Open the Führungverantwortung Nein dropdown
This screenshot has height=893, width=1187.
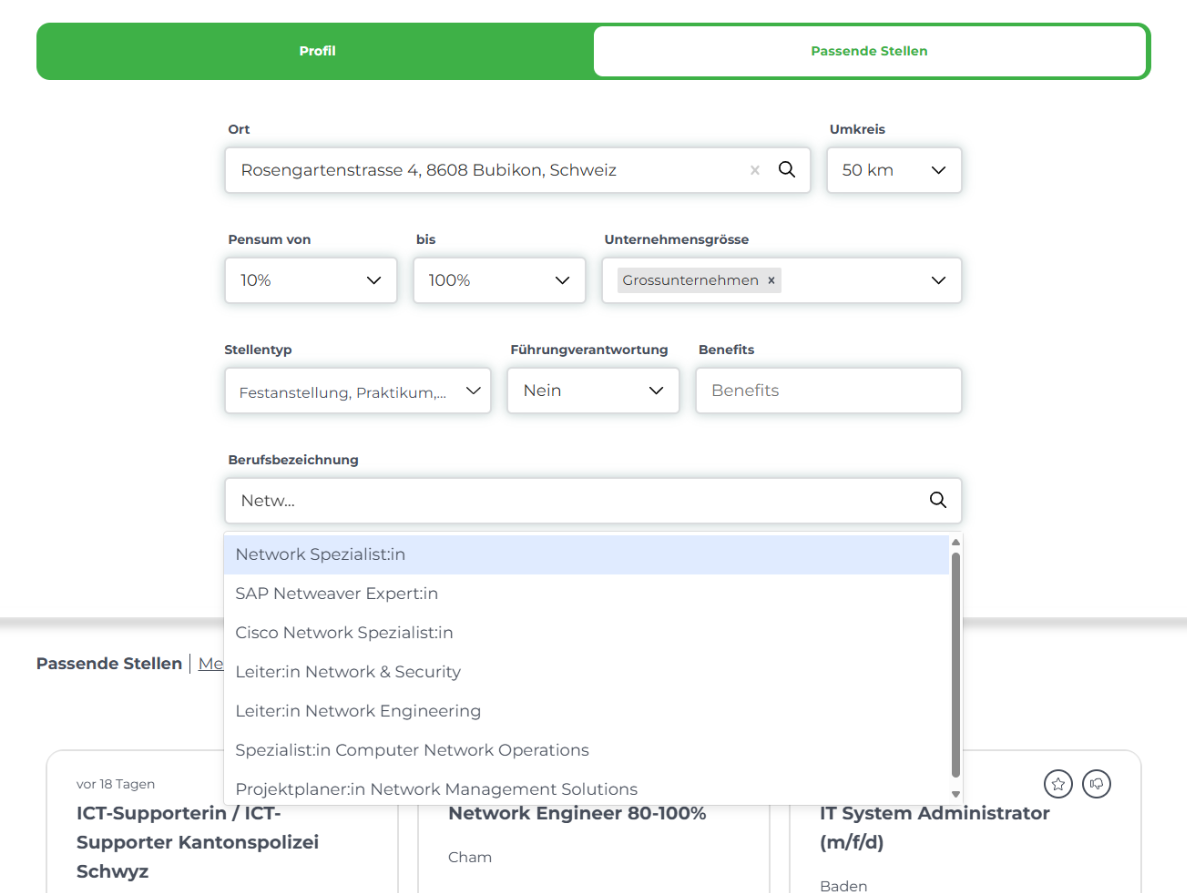592,391
